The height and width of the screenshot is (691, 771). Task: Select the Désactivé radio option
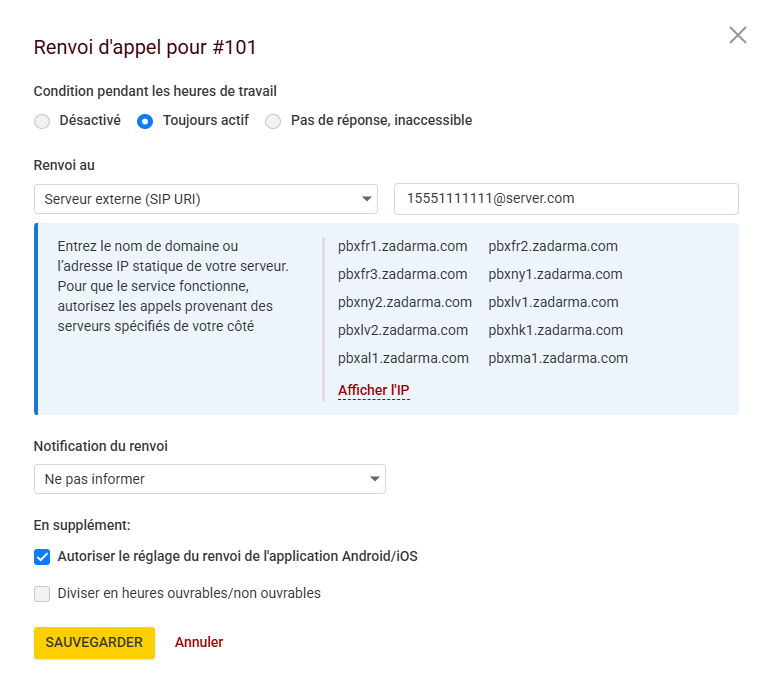(x=42, y=121)
